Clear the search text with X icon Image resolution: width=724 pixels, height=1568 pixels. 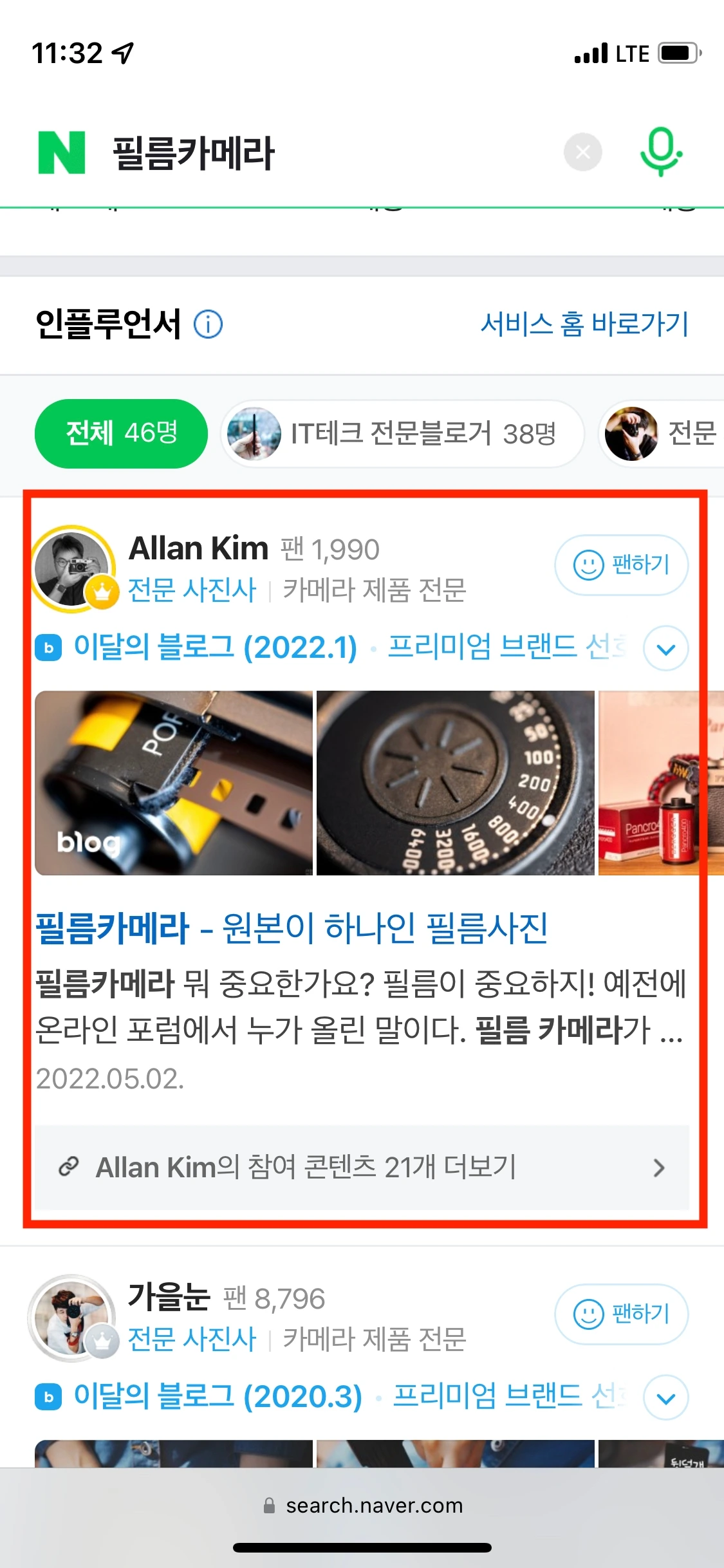pyautogui.click(x=582, y=153)
